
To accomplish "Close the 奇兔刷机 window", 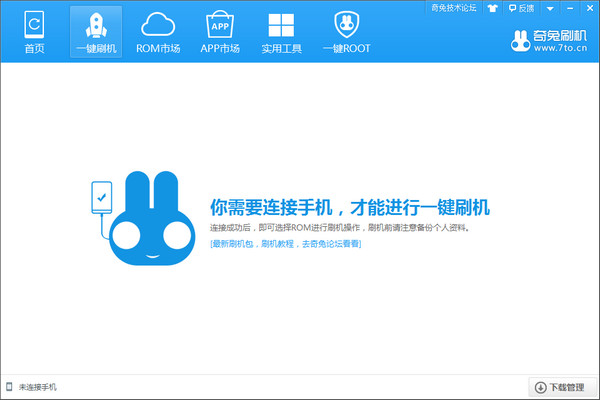I will (x=590, y=8).
